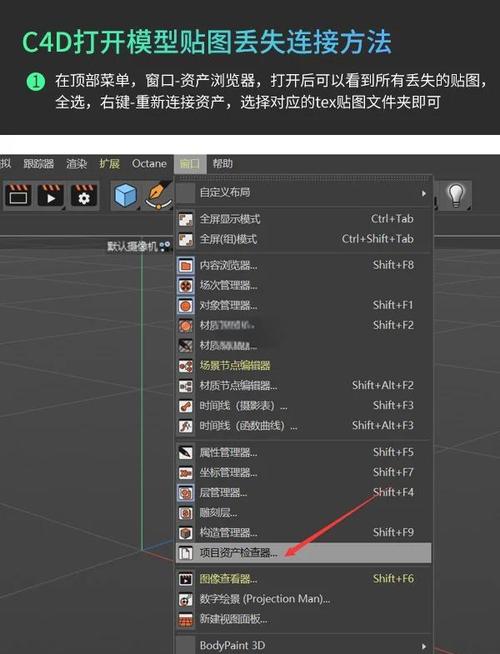Open the 窗口 menu in the menu bar
The width and height of the screenshot is (500, 654).
[x=190, y=164]
